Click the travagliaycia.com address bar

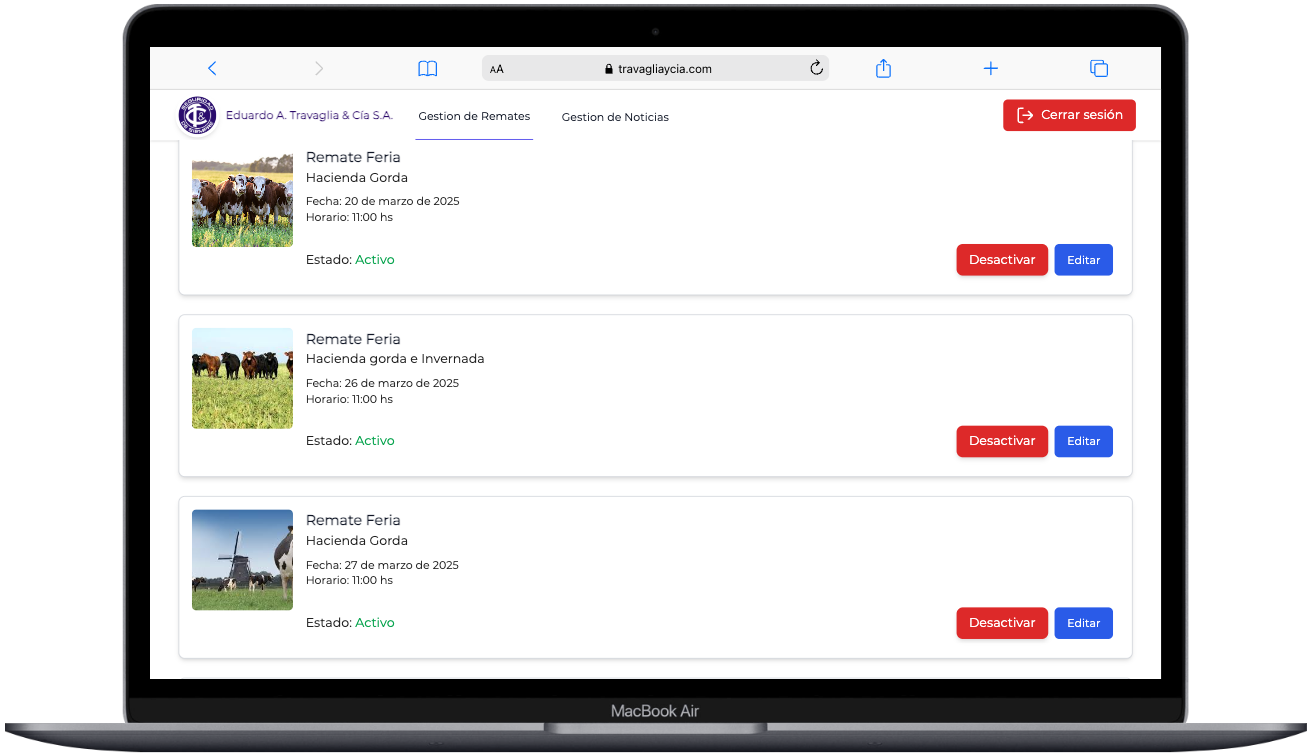(x=658, y=69)
